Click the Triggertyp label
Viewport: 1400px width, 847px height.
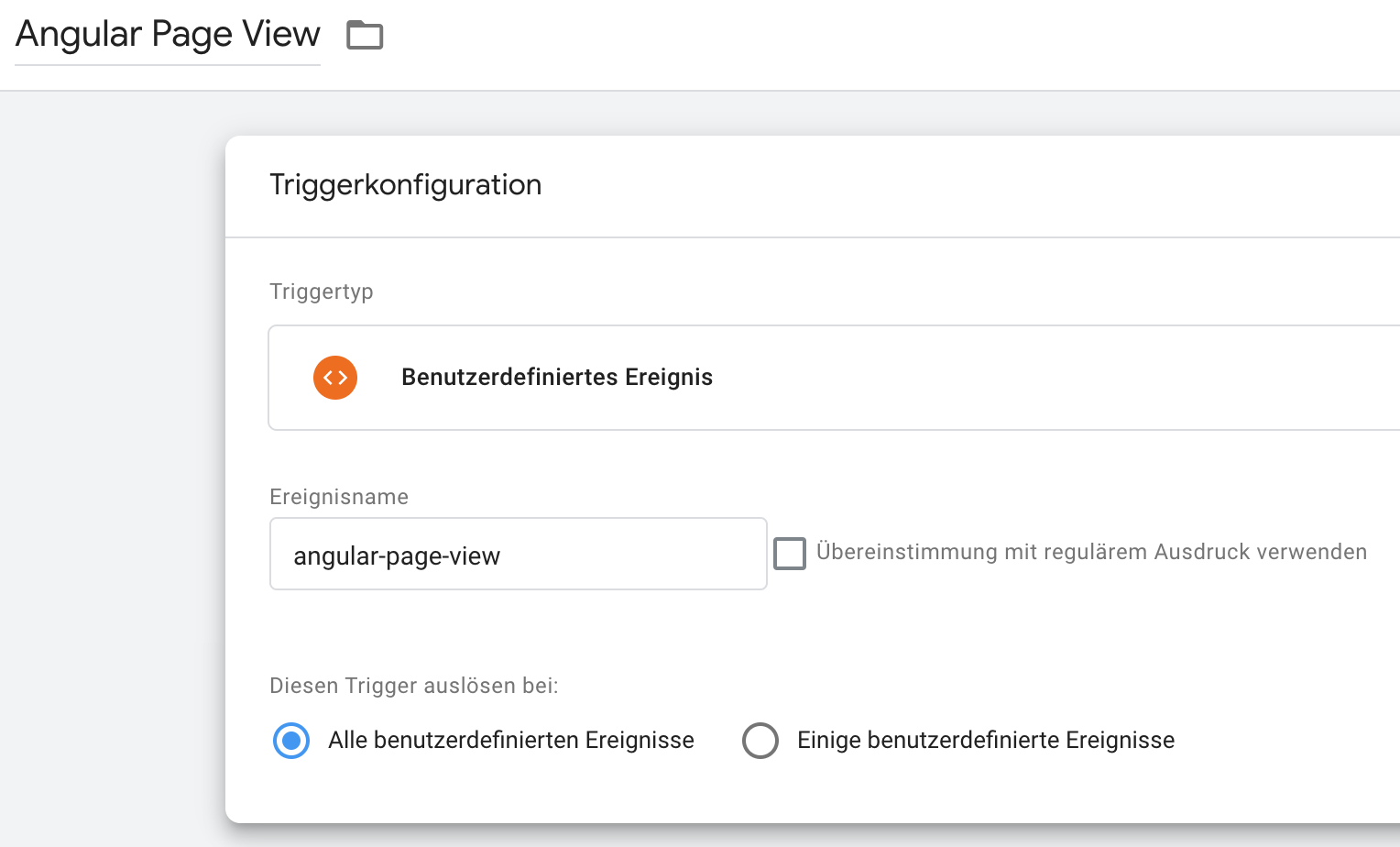(322, 291)
